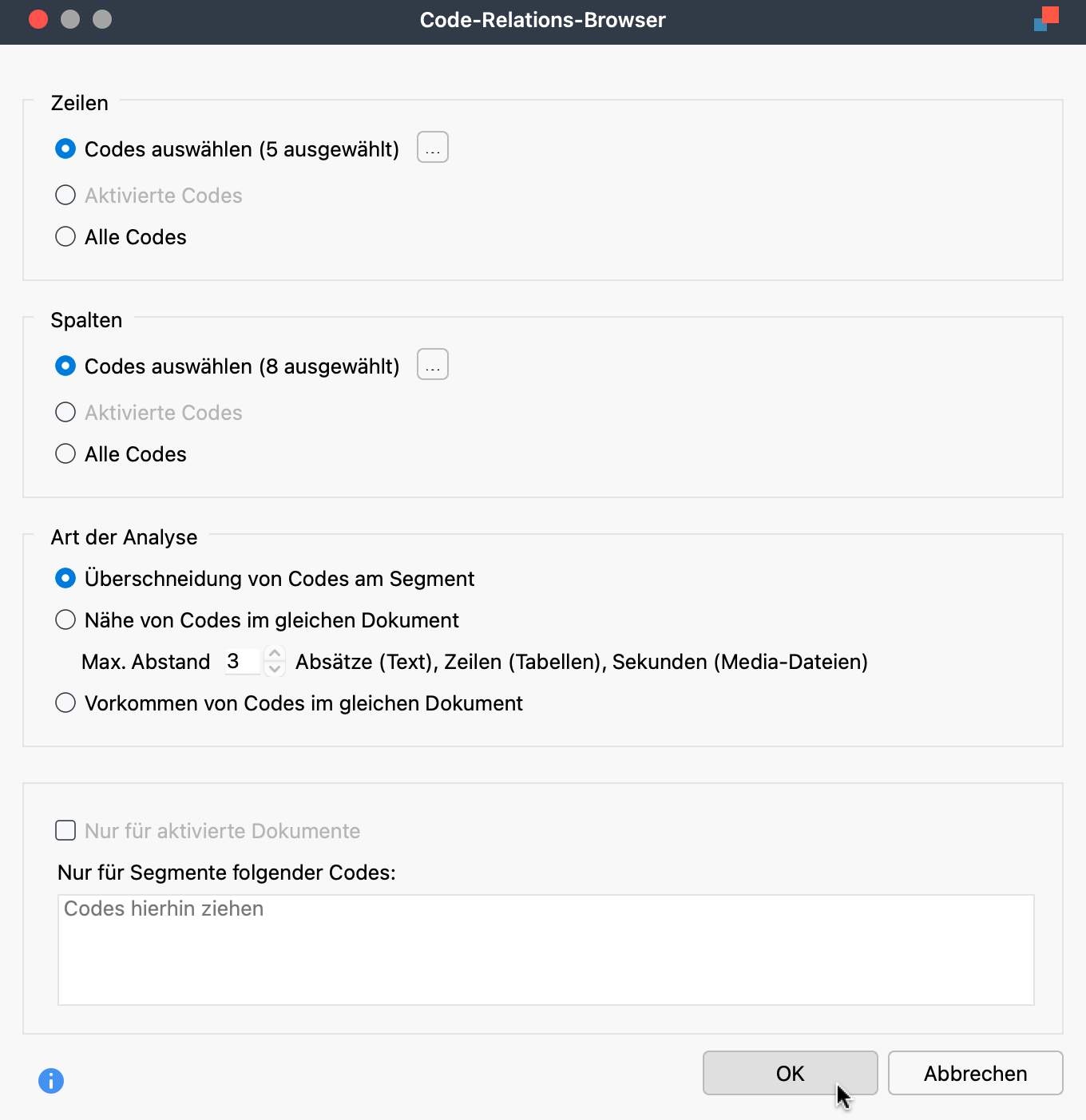Toggle 'Nur für aktivierte Dokumente' checkbox

point(65,831)
